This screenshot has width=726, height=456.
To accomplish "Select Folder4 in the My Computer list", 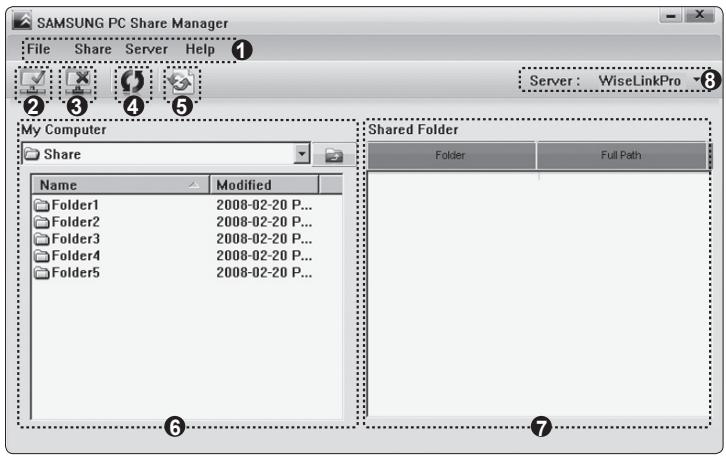I will tap(67, 256).
